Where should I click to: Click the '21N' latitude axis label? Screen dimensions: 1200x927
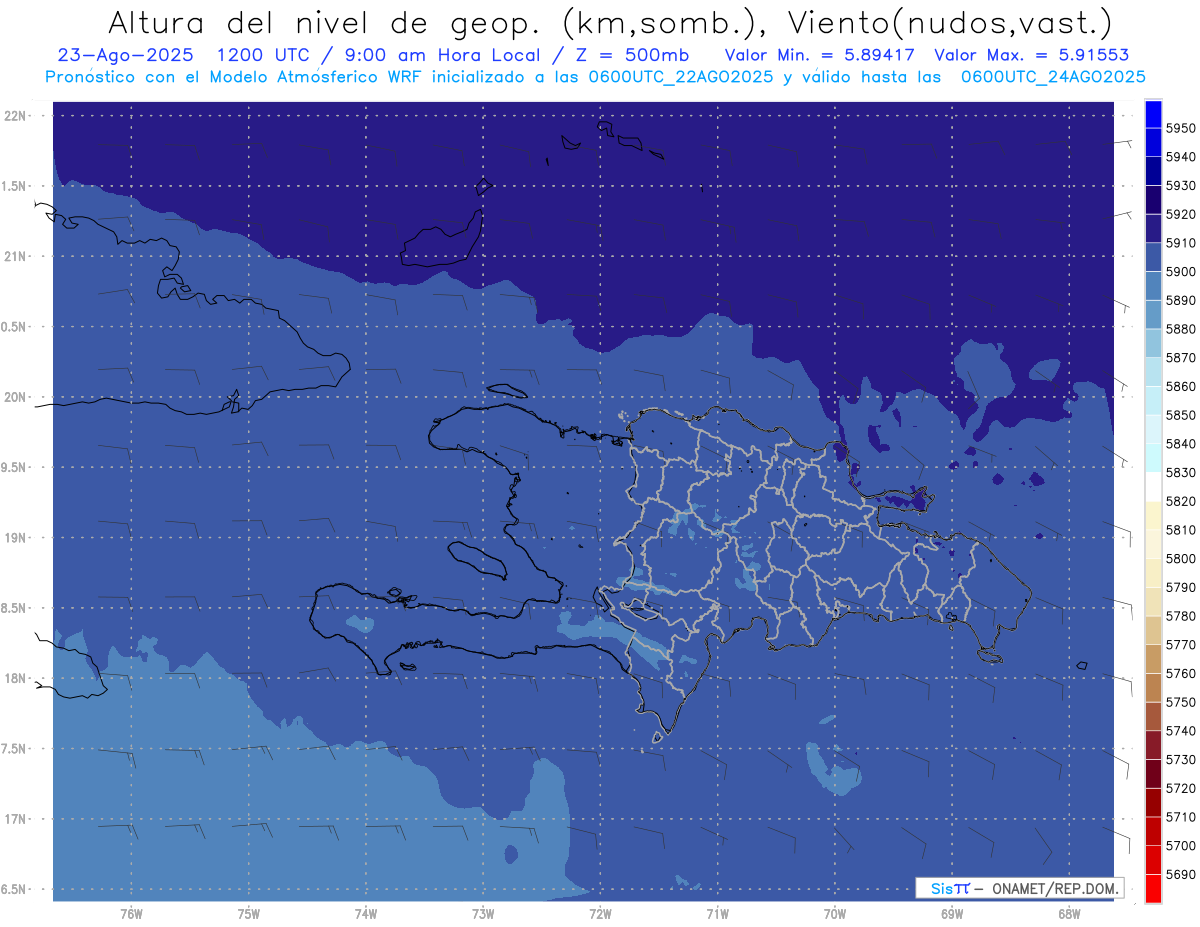pyautogui.click(x=15, y=257)
